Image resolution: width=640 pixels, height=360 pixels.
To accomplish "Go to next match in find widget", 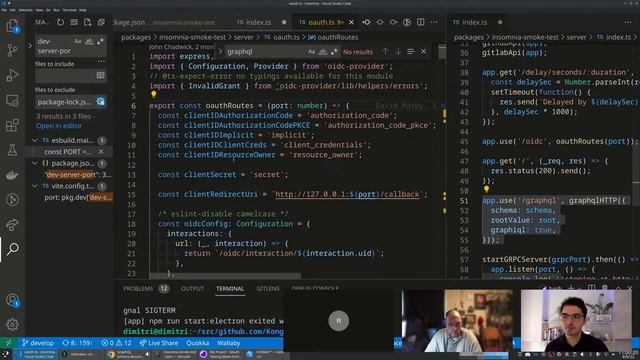I will tap(398, 51).
